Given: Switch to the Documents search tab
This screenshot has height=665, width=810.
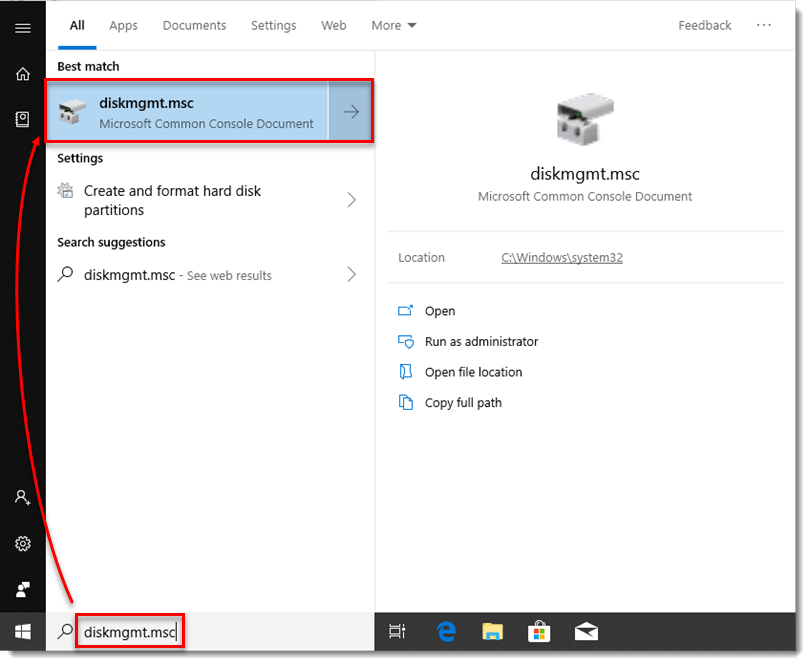Looking at the screenshot, I should [x=194, y=25].
